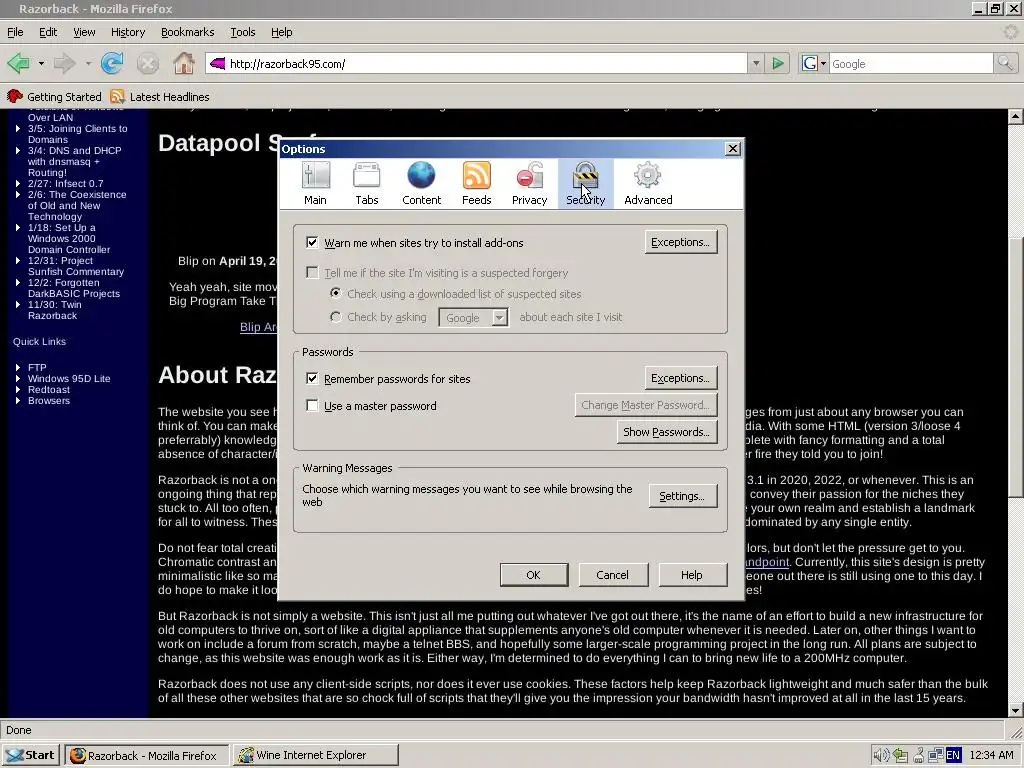The height and width of the screenshot is (768, 1024).
Task: Click the Google search input field
Action: tap(912, 63)
